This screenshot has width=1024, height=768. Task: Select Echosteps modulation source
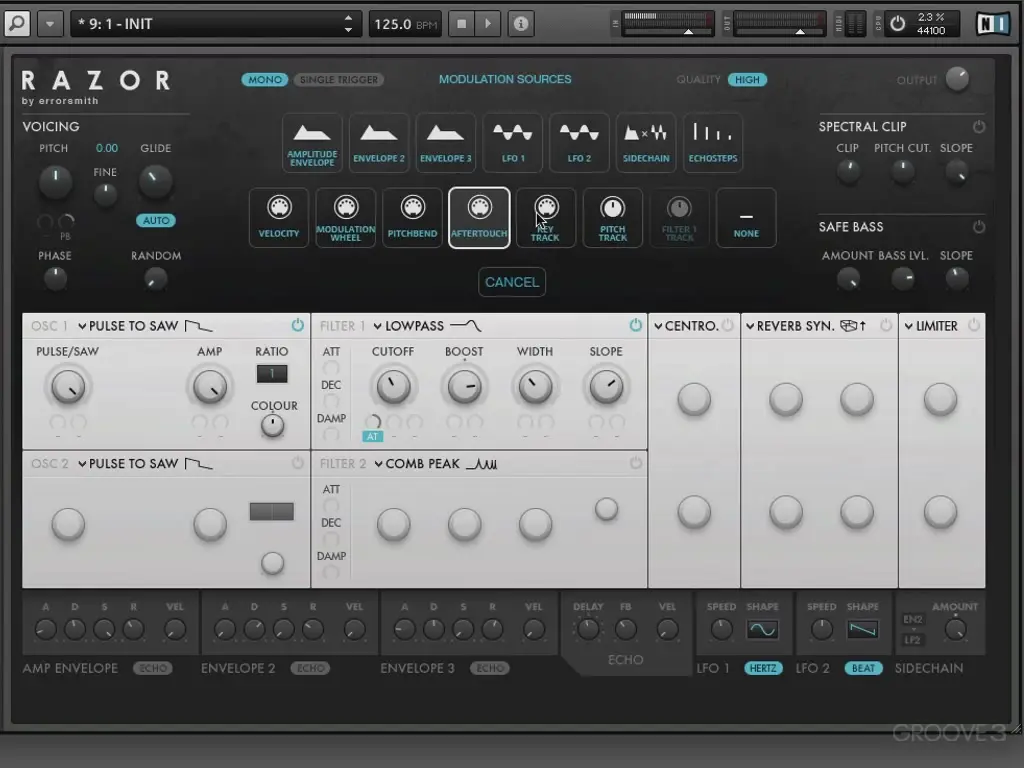pos(712,143)
